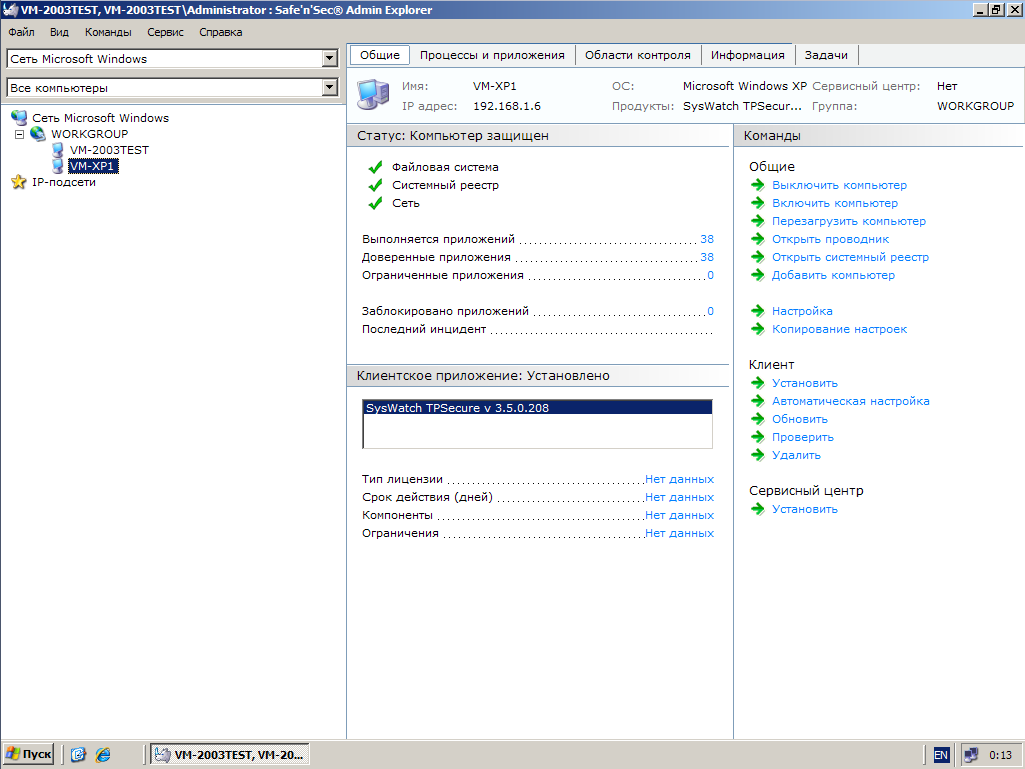Viewport: 1025px width, 769px height.
Task: Click the IP-подсети star icon
Action: point(19,182)
